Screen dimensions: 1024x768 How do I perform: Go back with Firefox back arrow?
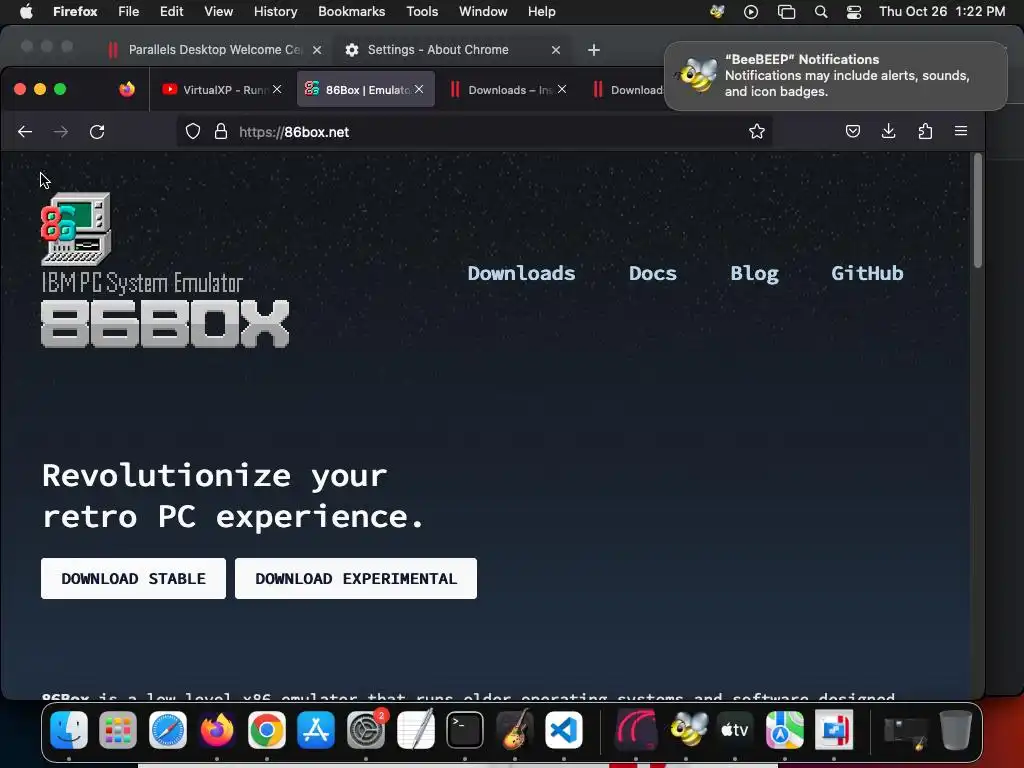point(25,132)
